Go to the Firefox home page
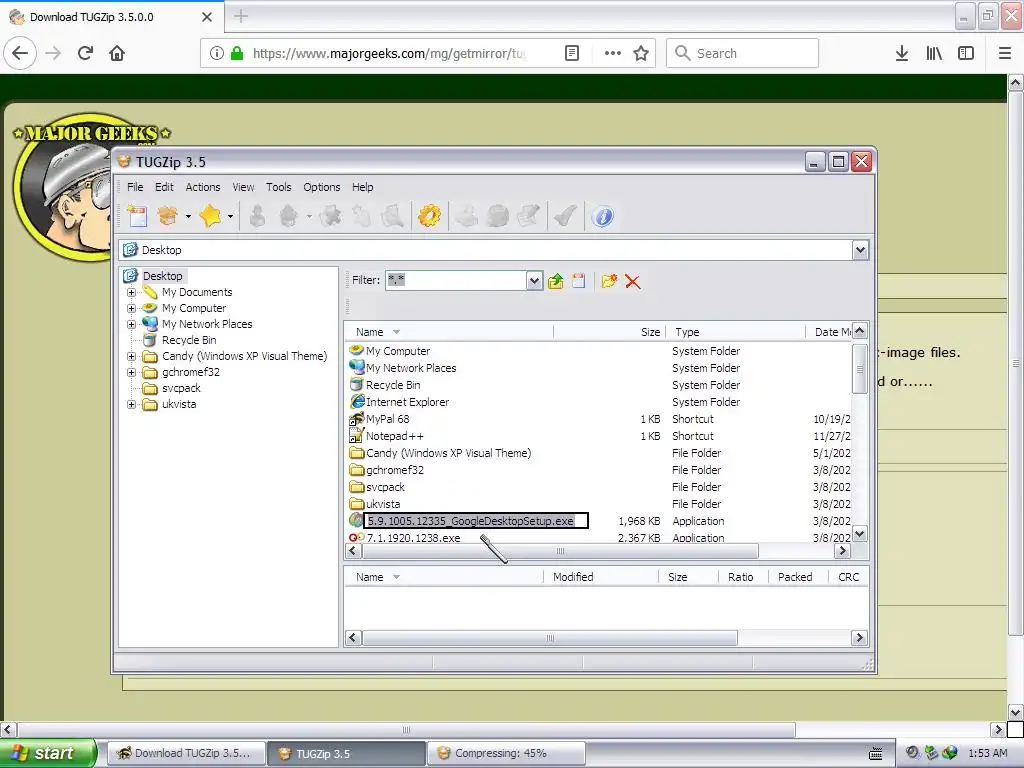Image resolution: width=1024 pixels, height=768 pixels. coord(117,53)
